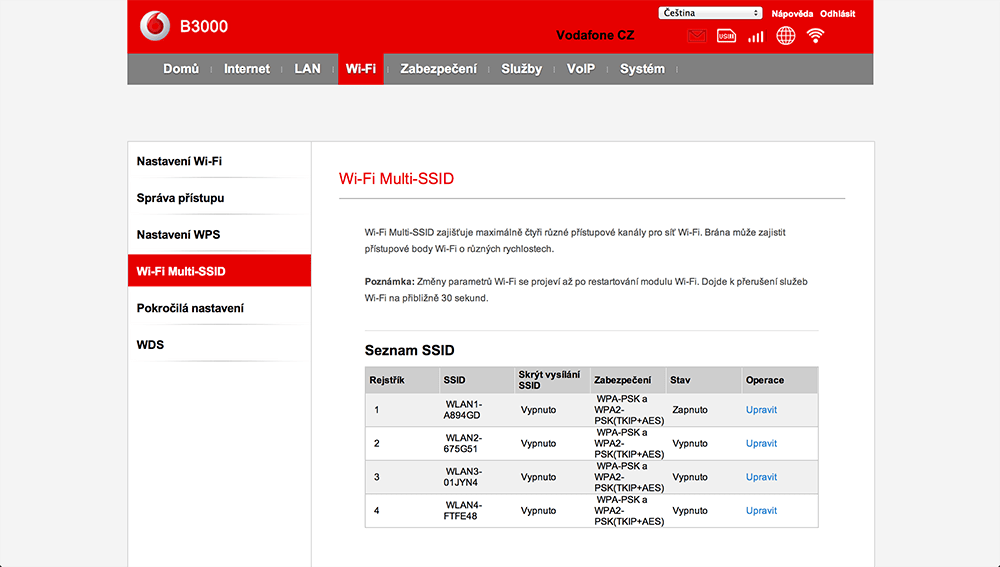The width and height of the screenshot is (1000, 567).
Task: Switch to the VoIP tab
Action: (581, 69)
